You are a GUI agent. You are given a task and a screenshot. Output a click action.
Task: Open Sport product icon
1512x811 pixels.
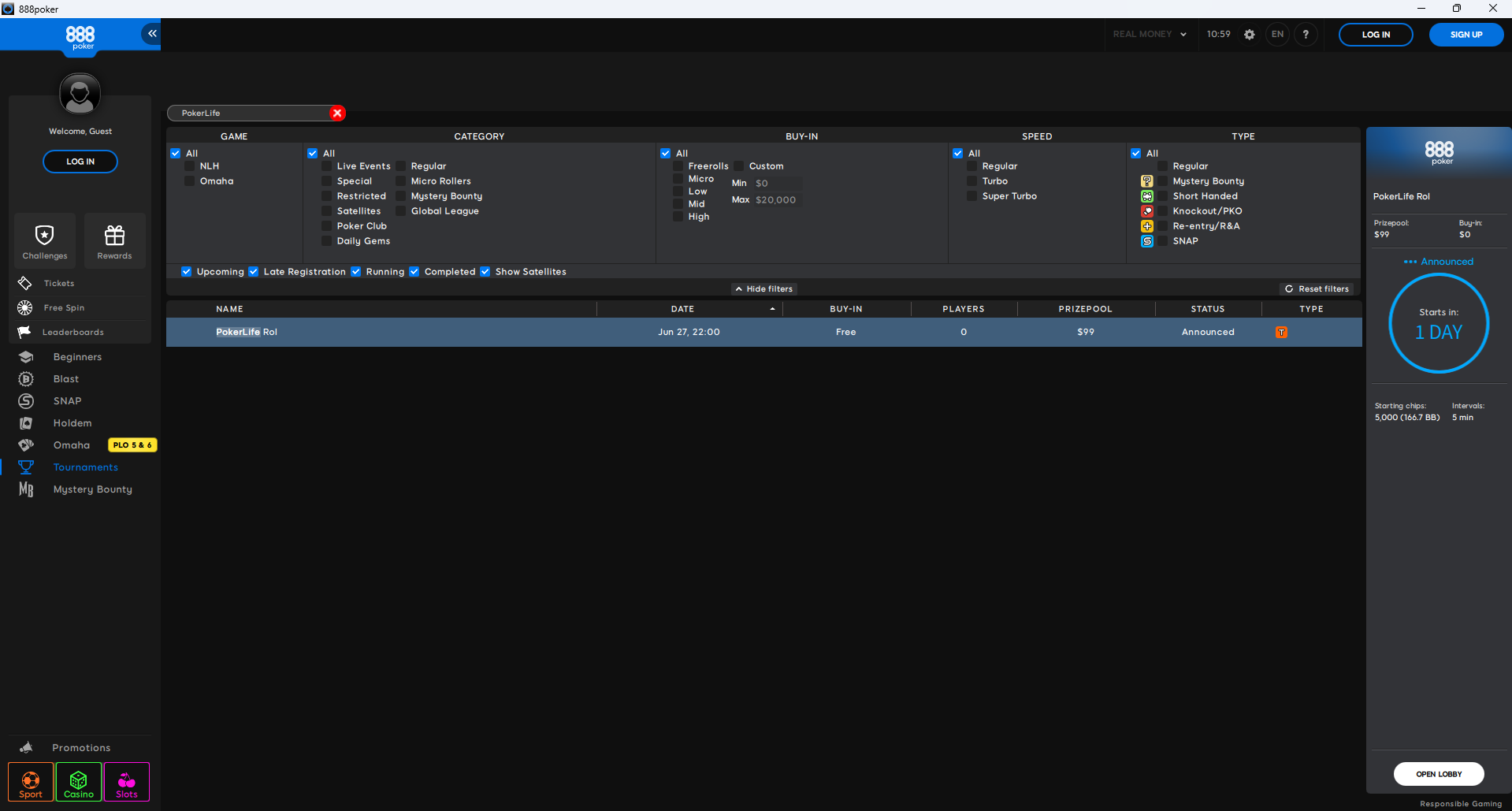coord(31,782)
